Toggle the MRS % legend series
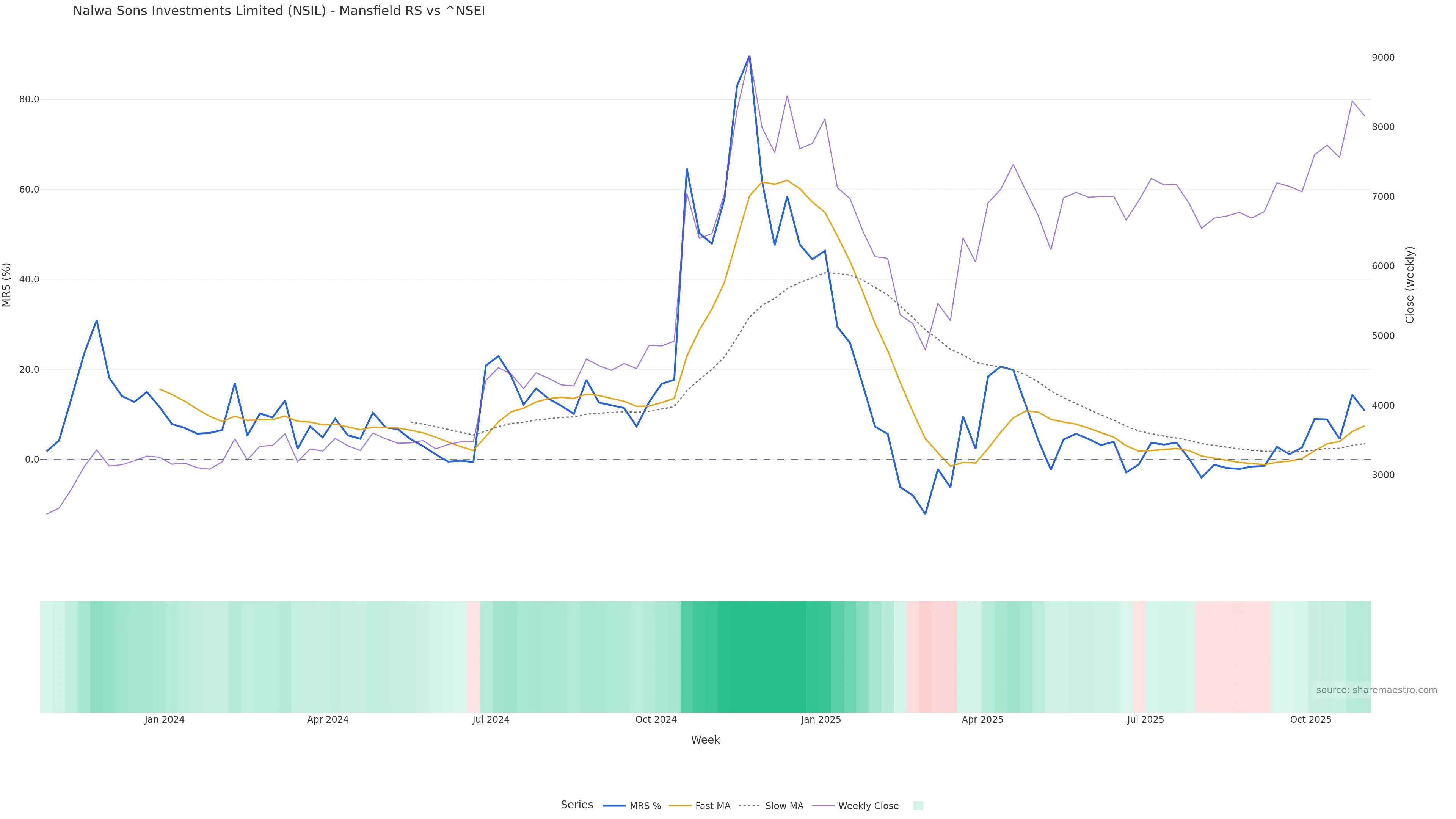This screenshot has width=1456, height=819. [x=645, y=806]
